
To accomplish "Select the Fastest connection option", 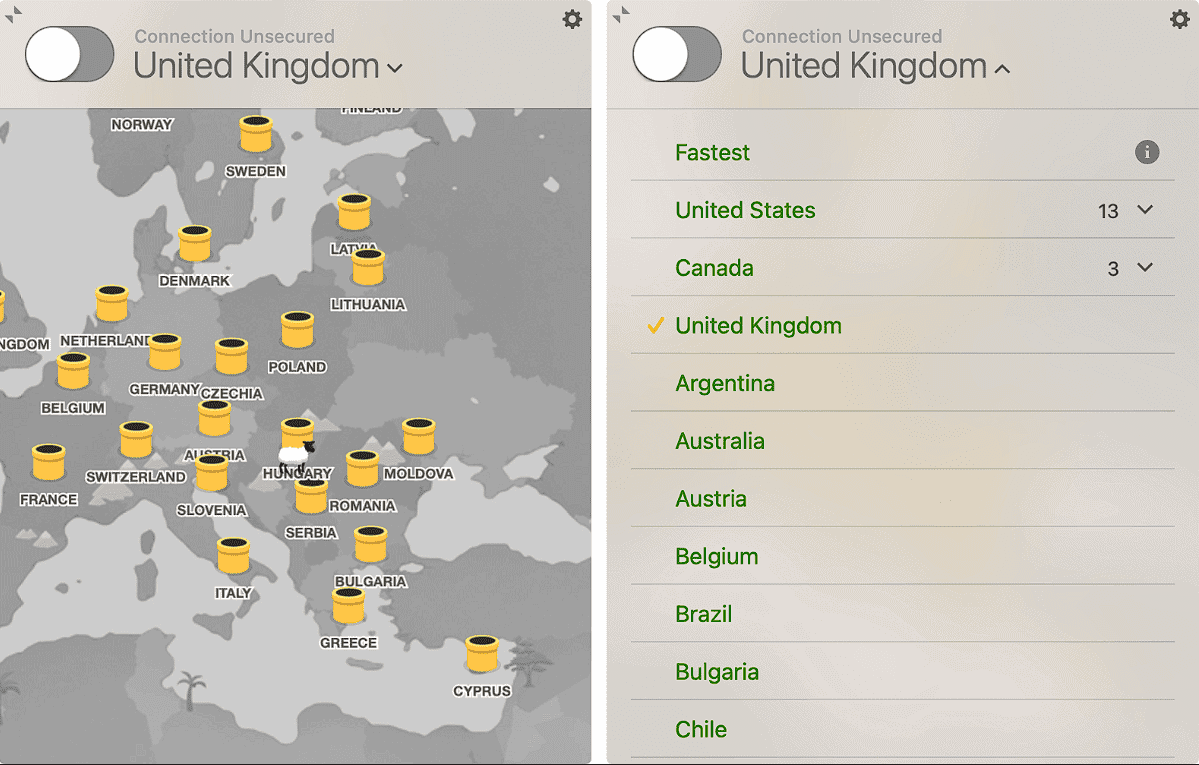I will [712, 152].
